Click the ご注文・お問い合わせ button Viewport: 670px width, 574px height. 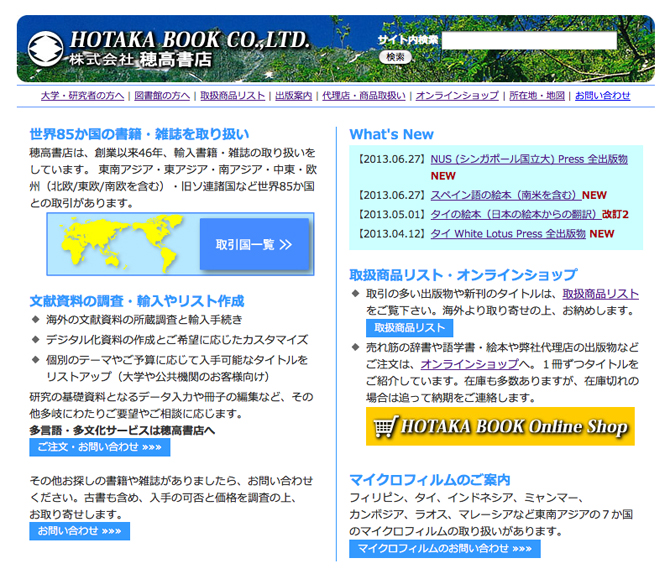click(x=100, y=447)
